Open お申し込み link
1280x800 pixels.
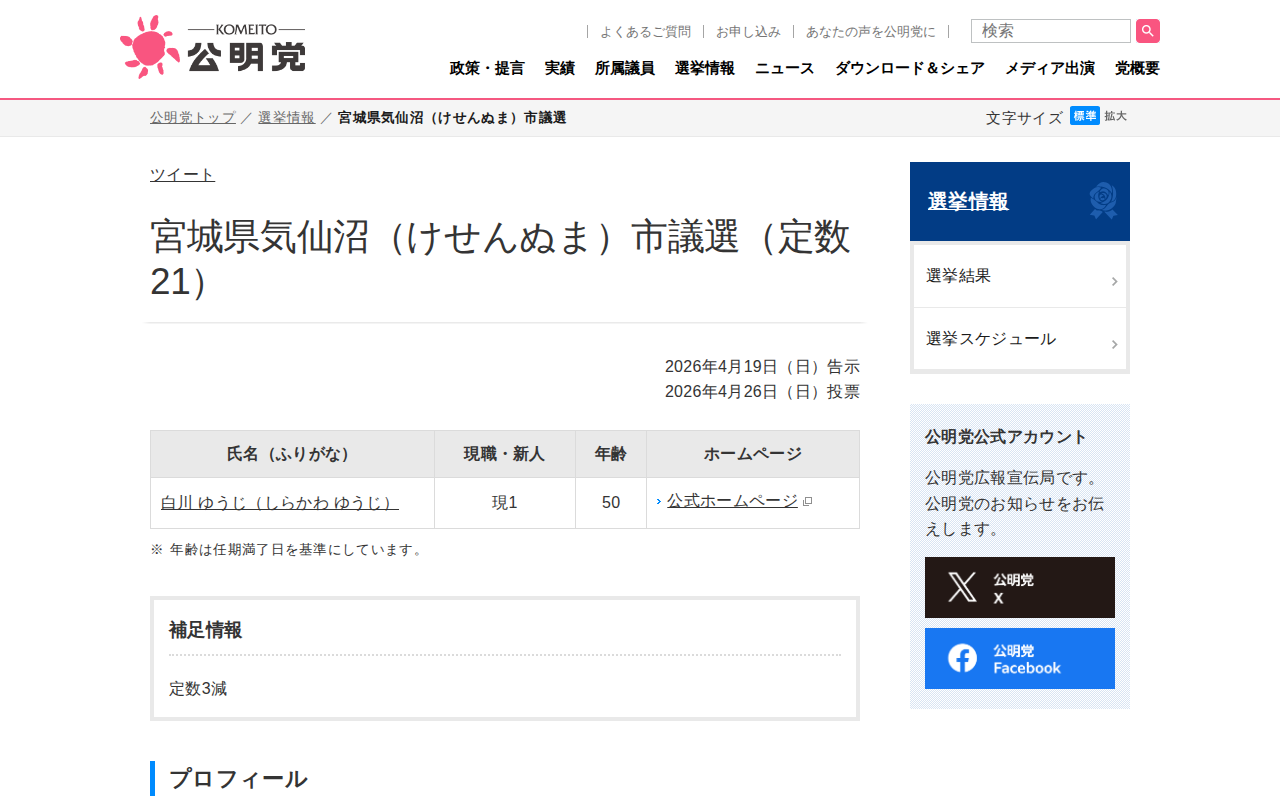(x=748, y=32)
